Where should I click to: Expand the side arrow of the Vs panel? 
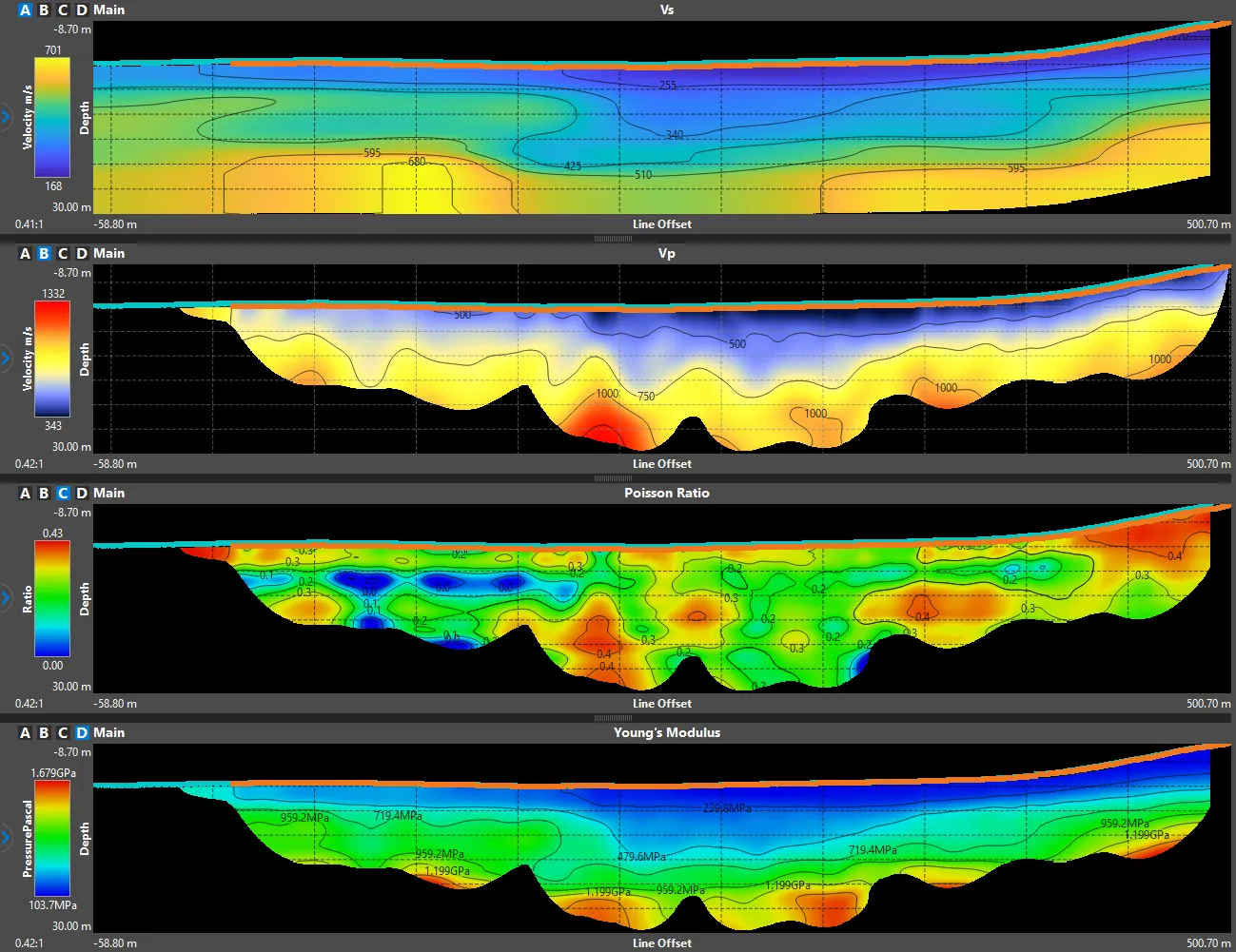coord(5,118)
